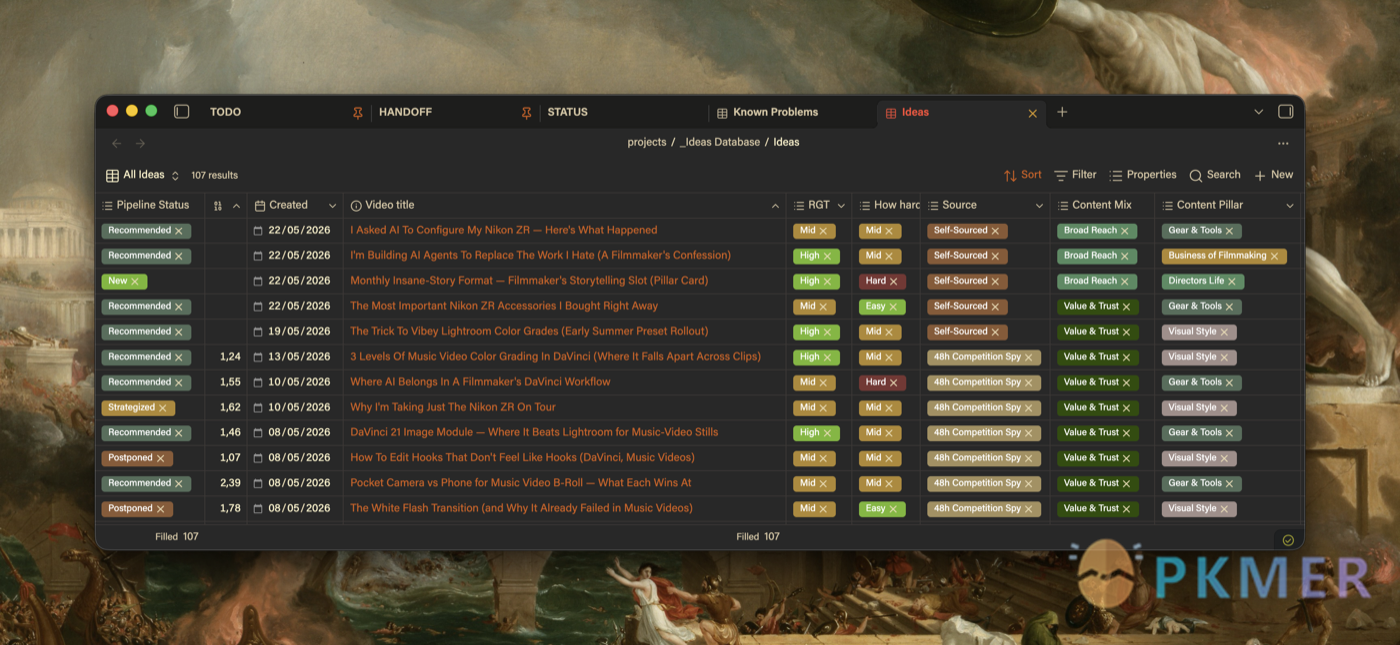Click the calendar icon in Created header

[260, 206]
